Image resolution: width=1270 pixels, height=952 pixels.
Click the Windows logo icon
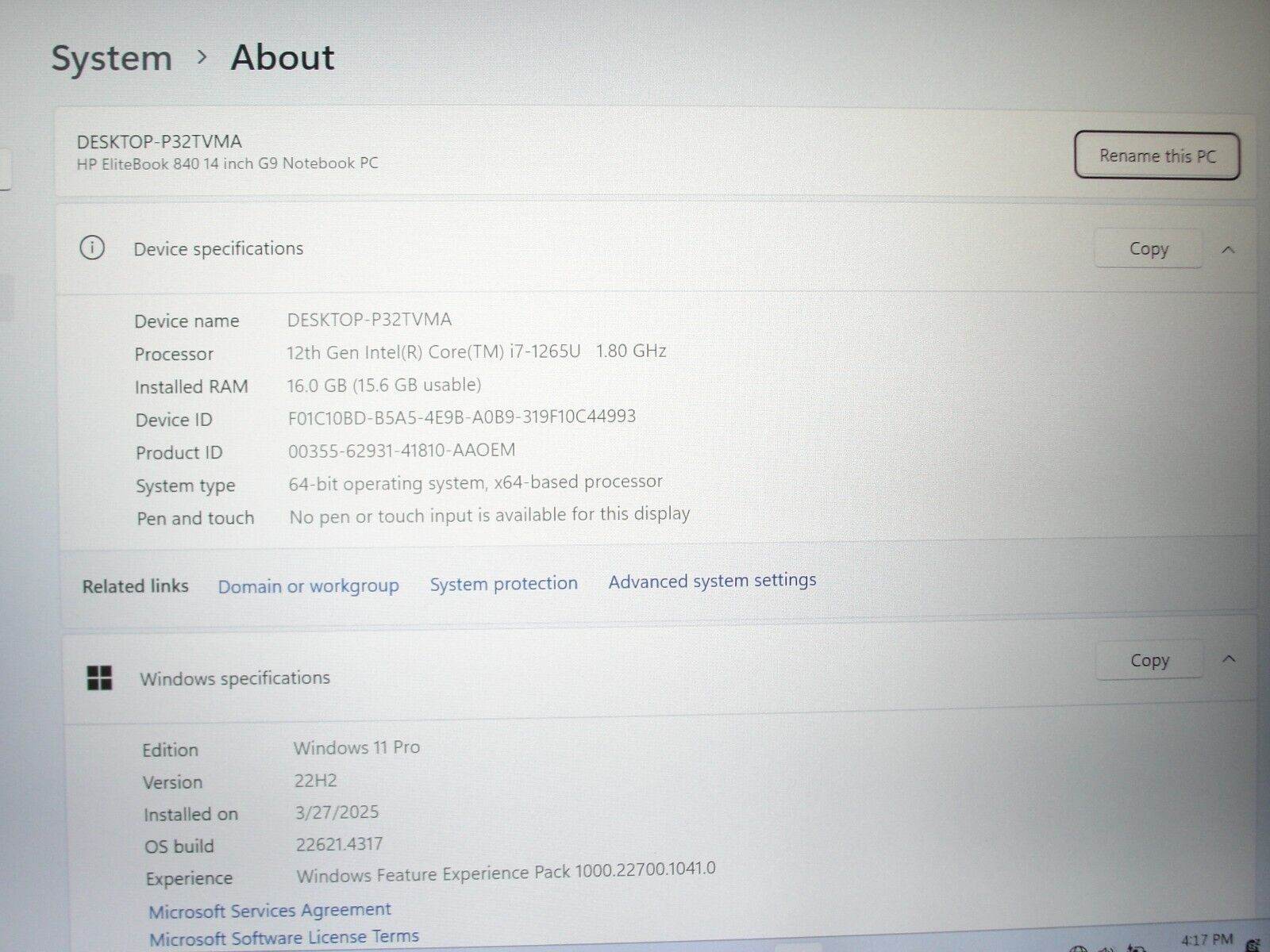tap(99, 678)
